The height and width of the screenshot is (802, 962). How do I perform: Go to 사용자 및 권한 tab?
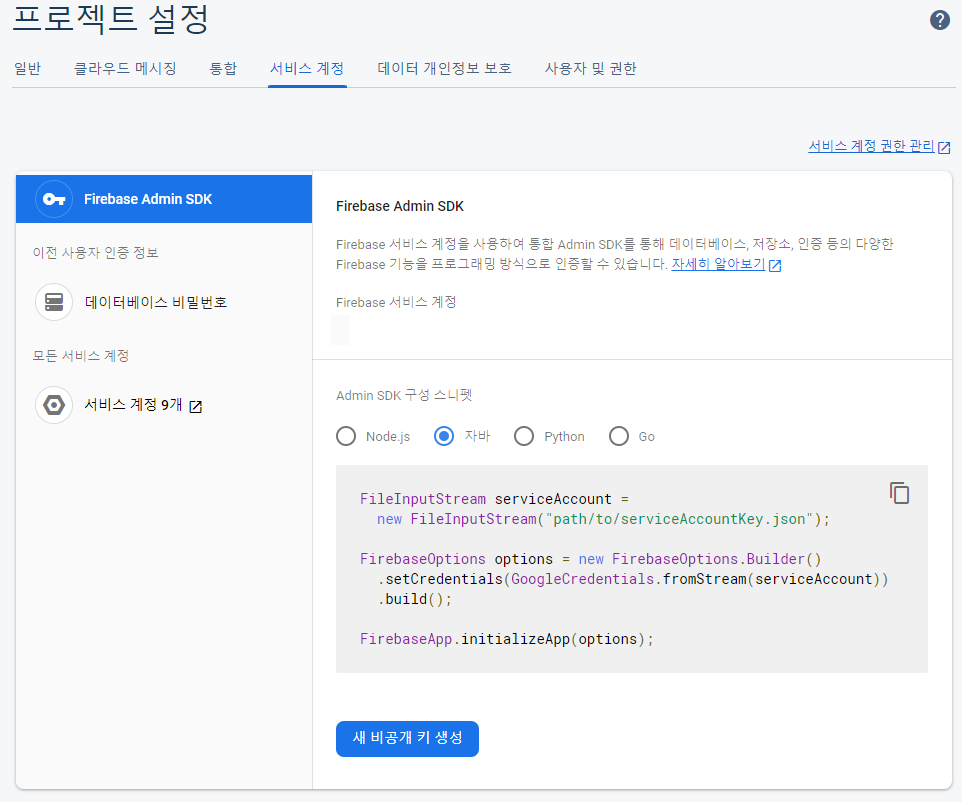coord(591,69)
